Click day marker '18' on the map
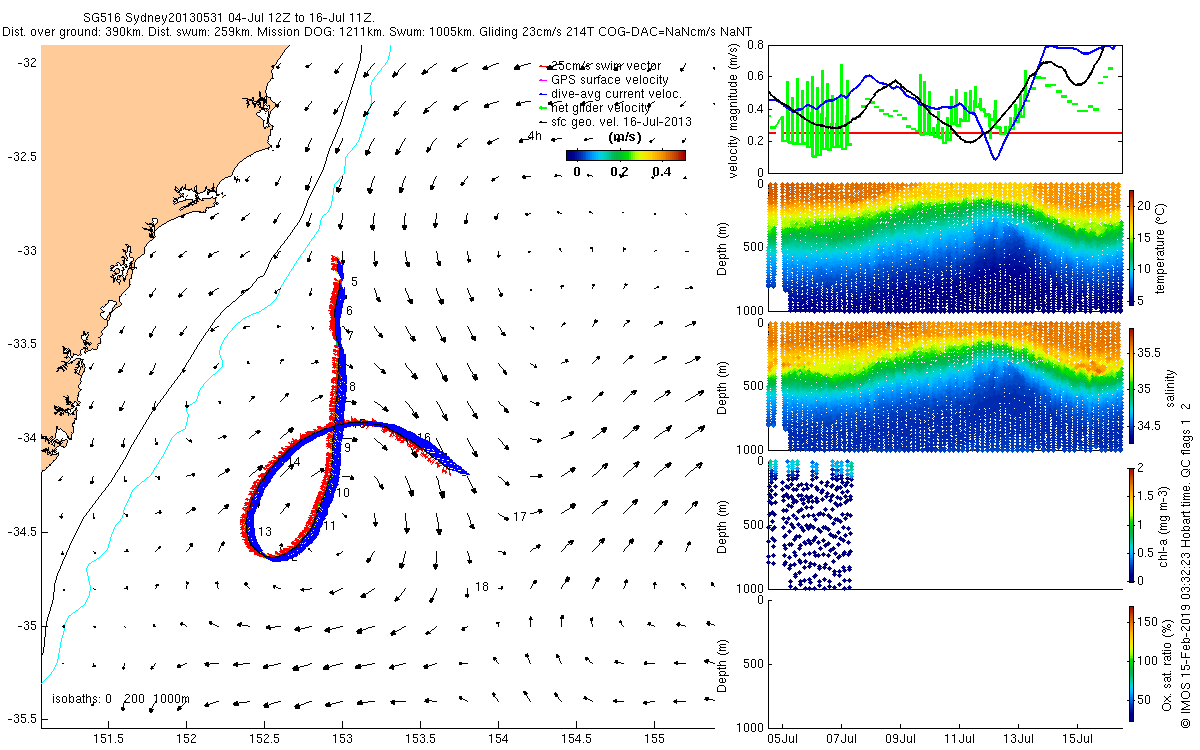The height and width of the screenshot is (750, 1200). click(x=482, y=587)
